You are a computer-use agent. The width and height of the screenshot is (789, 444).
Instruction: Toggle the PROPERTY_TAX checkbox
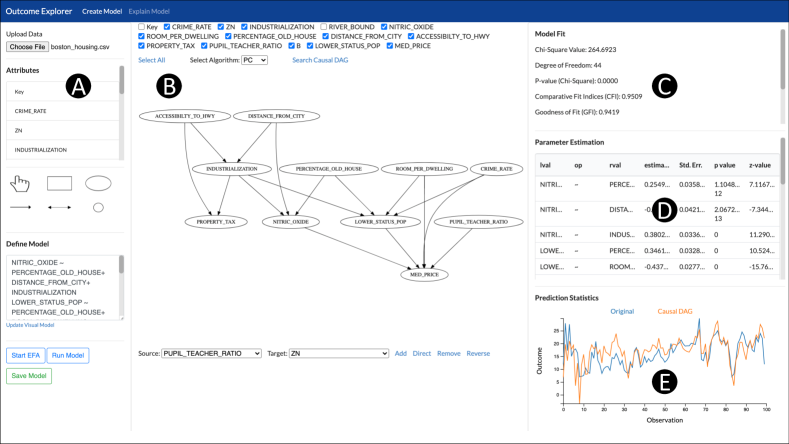pyautogui.click(x=141, y=46)
